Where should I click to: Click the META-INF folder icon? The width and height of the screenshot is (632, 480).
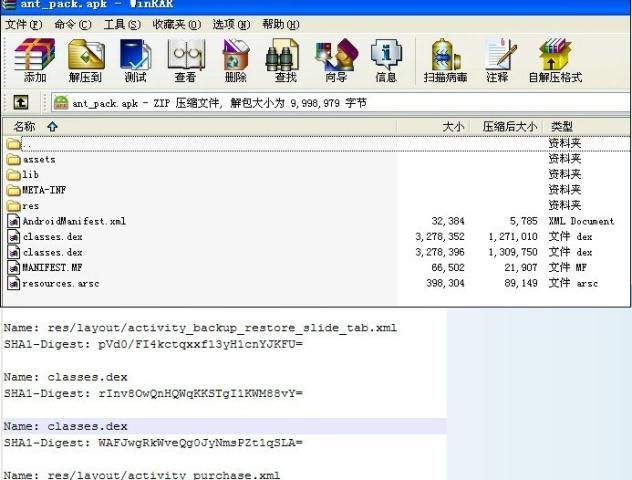[14, 190]
